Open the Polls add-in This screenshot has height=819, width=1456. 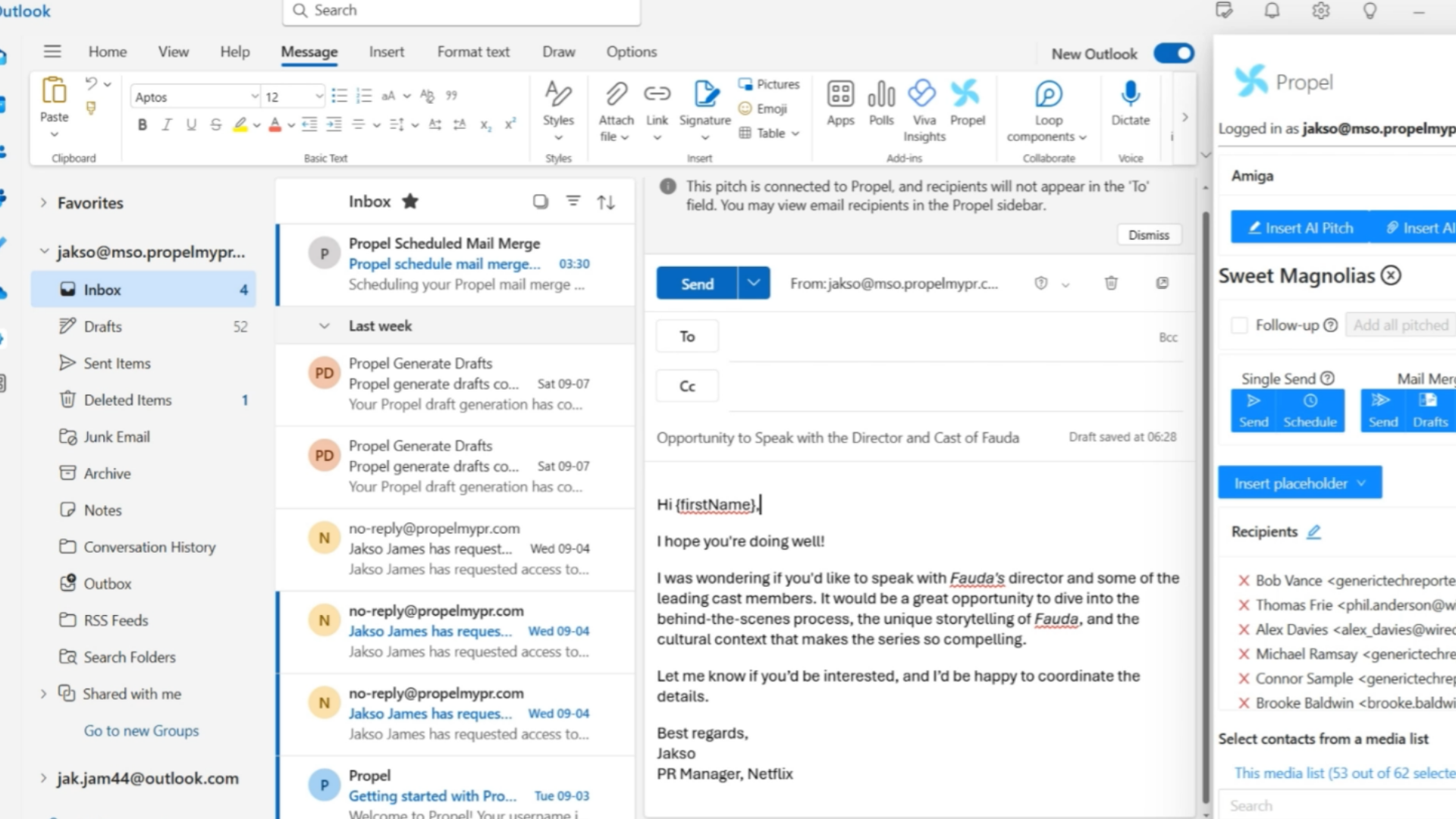881,94
